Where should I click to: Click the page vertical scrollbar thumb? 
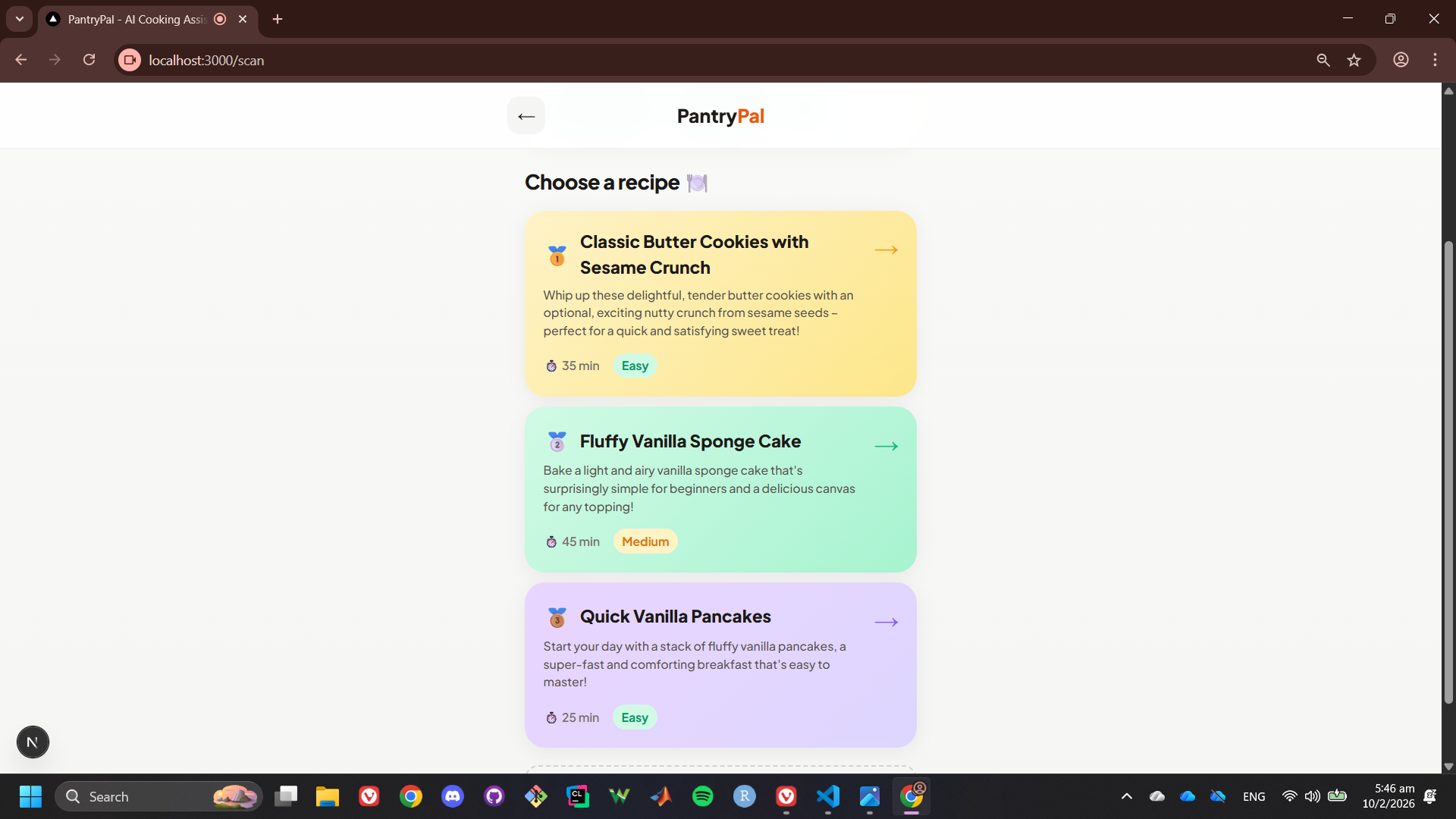point(1448,470)
